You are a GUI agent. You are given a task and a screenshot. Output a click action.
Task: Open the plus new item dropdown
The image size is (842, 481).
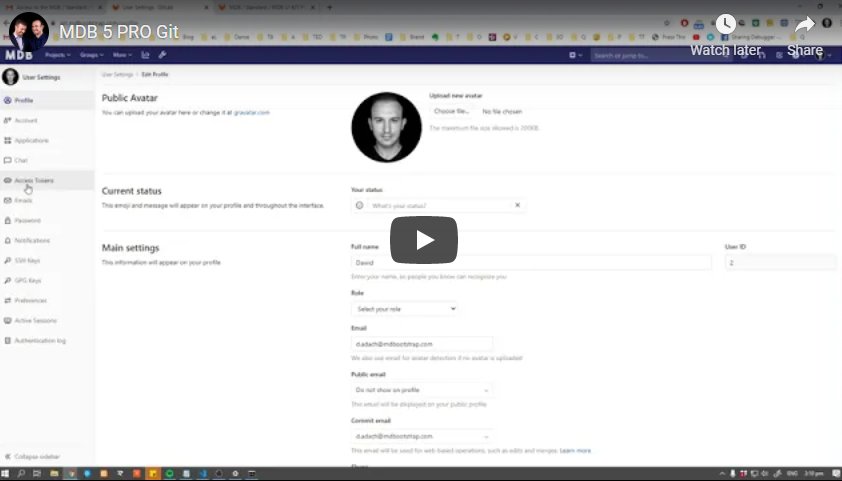[x=575, y=55]
